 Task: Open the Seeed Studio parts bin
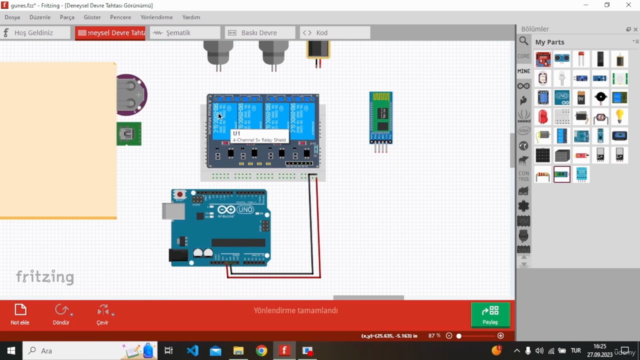tap(524, 116)
